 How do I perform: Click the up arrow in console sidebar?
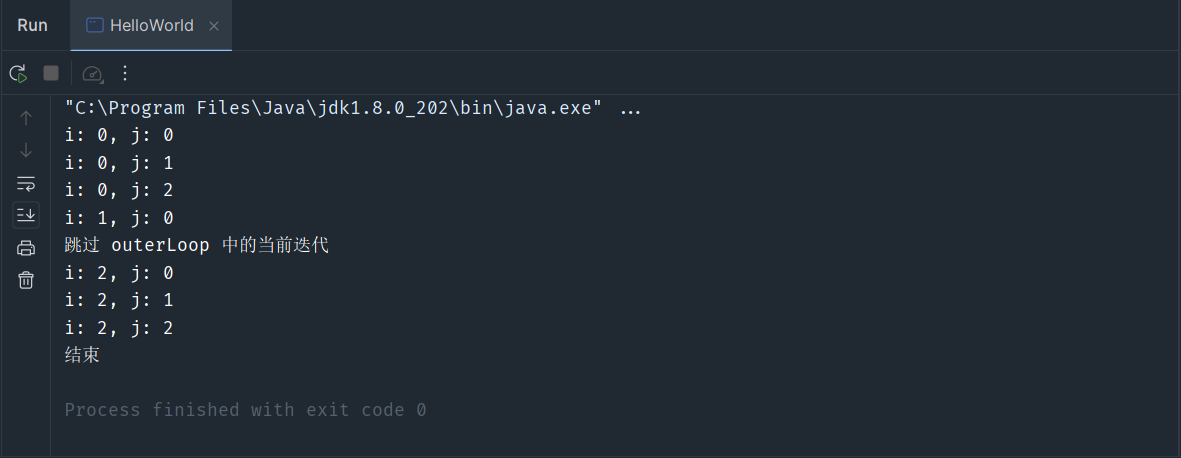click(x=26, y=118)
